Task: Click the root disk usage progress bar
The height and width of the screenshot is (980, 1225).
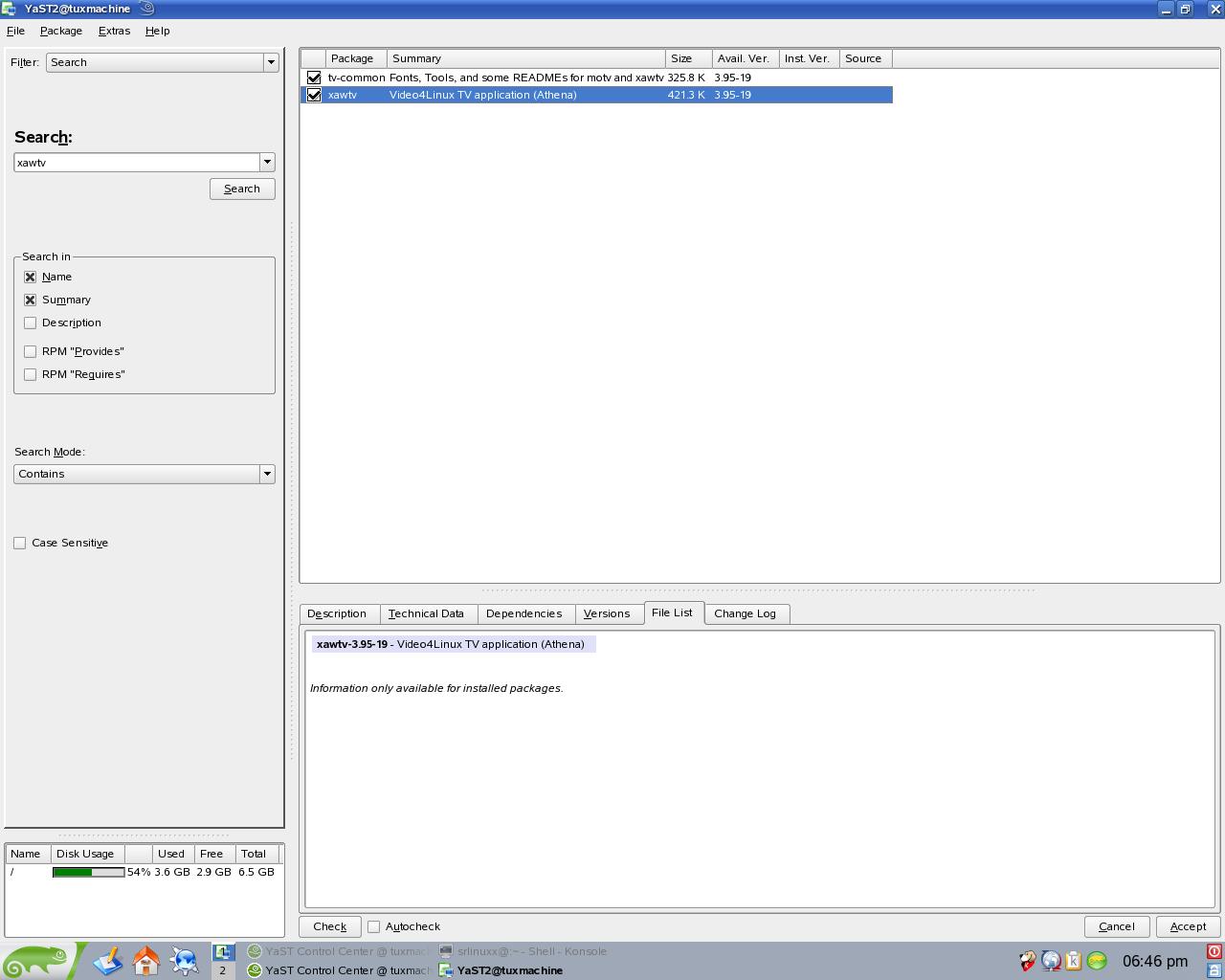Action: (x=88, y=872)
